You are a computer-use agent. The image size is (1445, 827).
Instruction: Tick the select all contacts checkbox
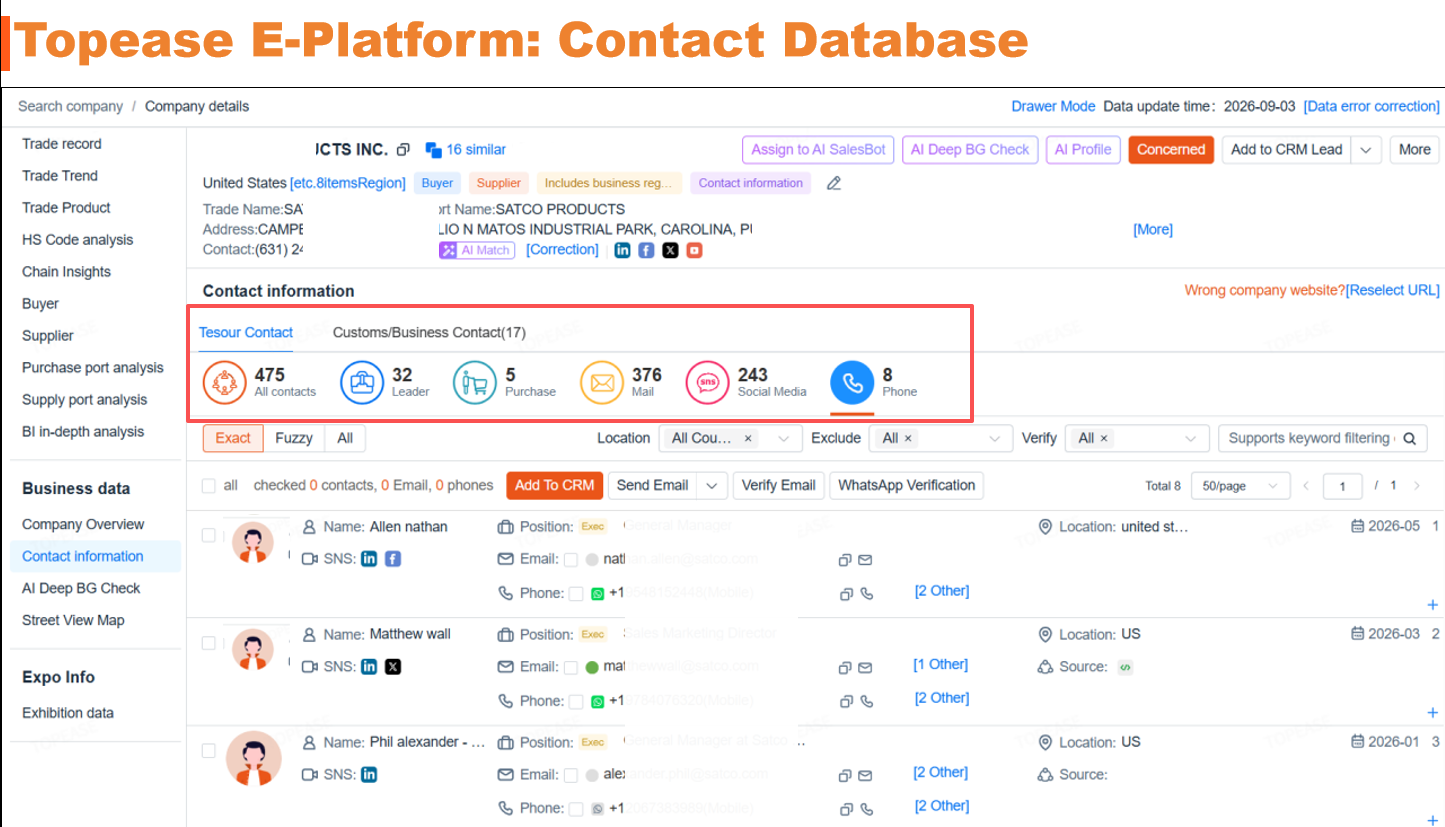point(209,486)
